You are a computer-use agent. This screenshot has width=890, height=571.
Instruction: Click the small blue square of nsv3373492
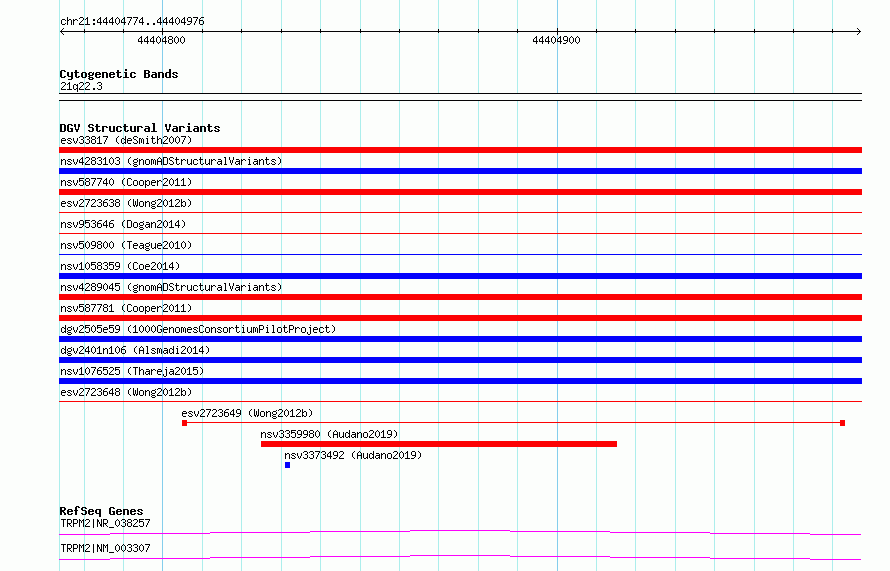287,465
